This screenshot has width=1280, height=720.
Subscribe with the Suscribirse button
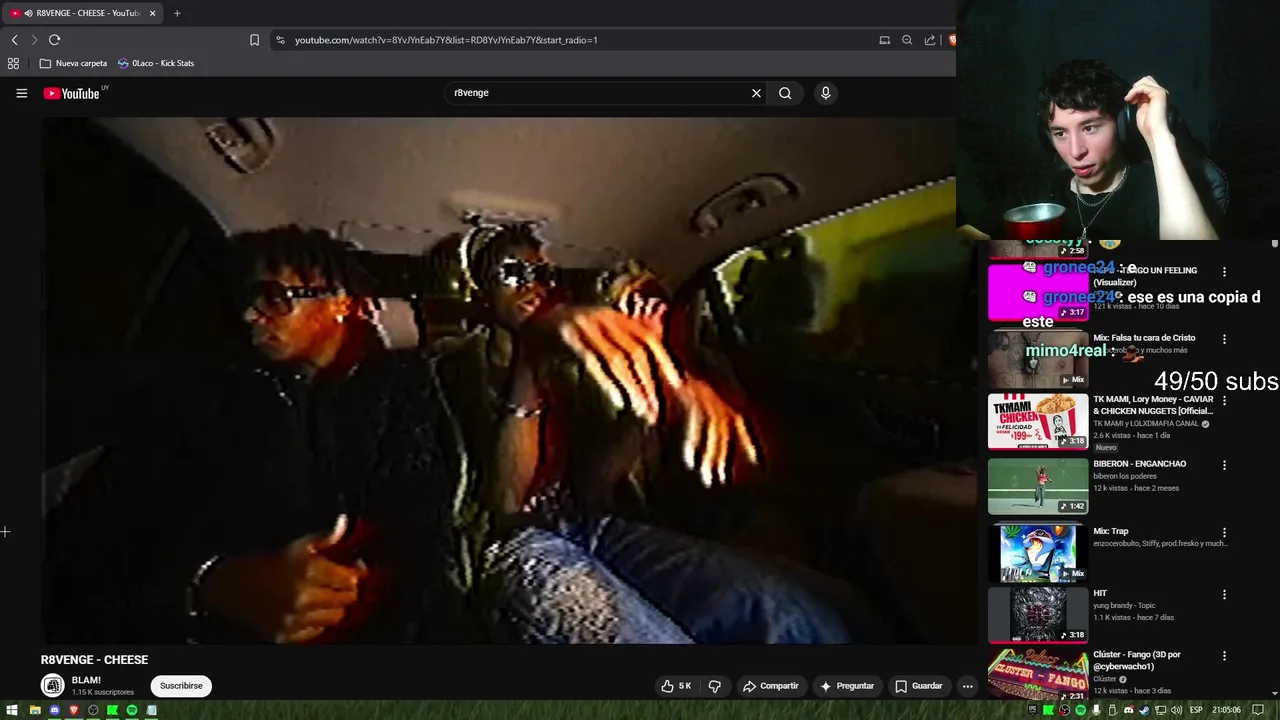pyautogui.click(x=181, y=686)
